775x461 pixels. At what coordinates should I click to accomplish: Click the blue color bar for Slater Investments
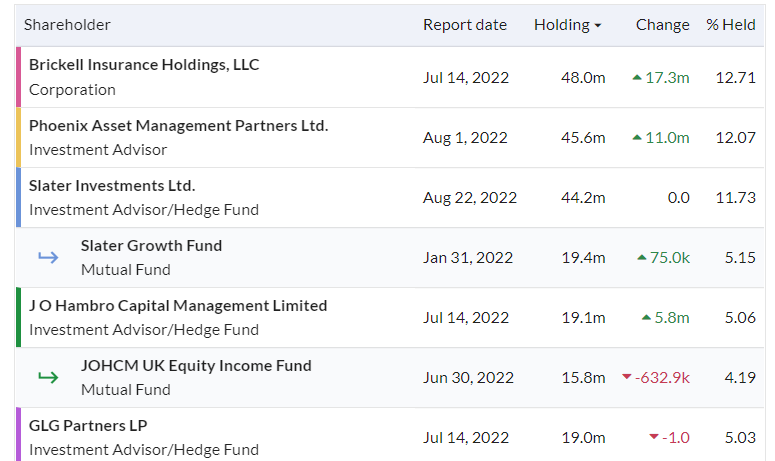18,198
